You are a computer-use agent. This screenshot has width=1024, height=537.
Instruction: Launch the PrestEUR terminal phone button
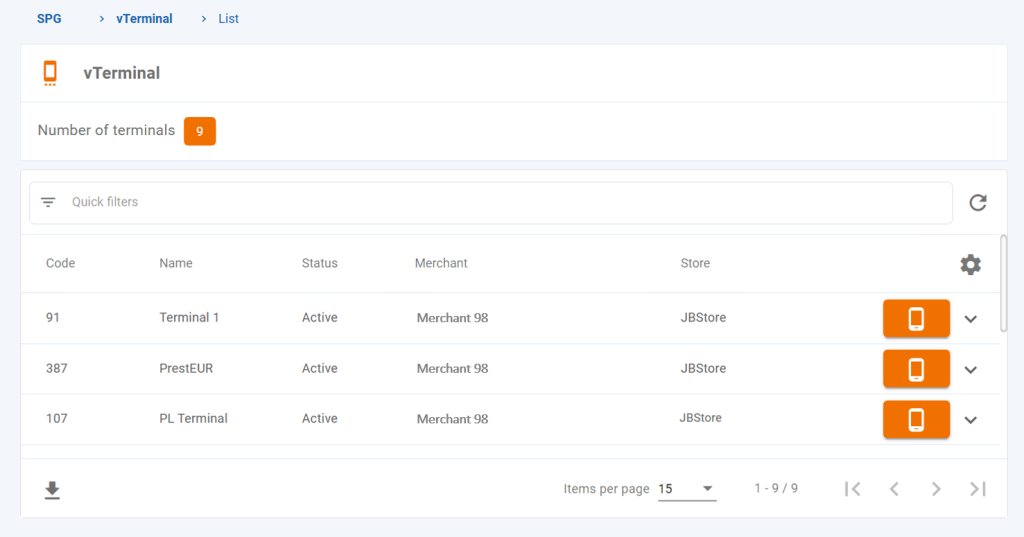915,369
